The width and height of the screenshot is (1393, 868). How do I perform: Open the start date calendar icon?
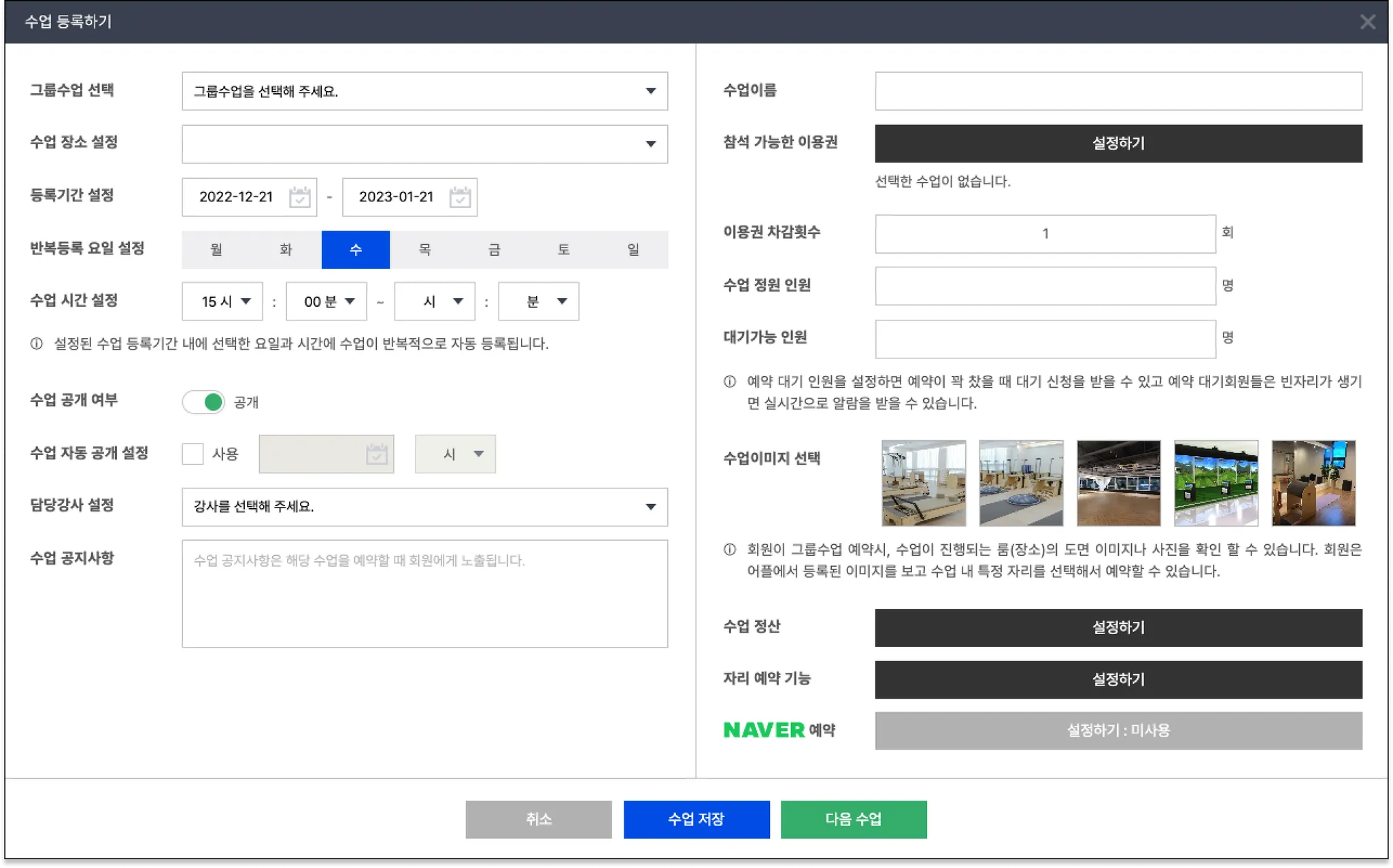point(299,197)
